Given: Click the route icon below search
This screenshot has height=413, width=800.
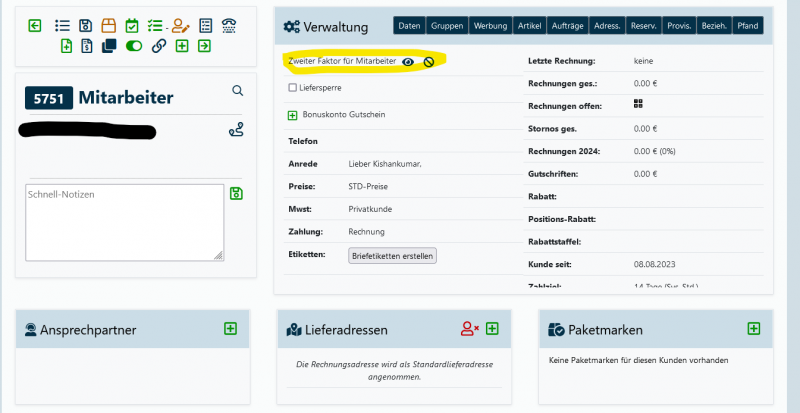Looking at the screenshot, I should click(236, 129).
